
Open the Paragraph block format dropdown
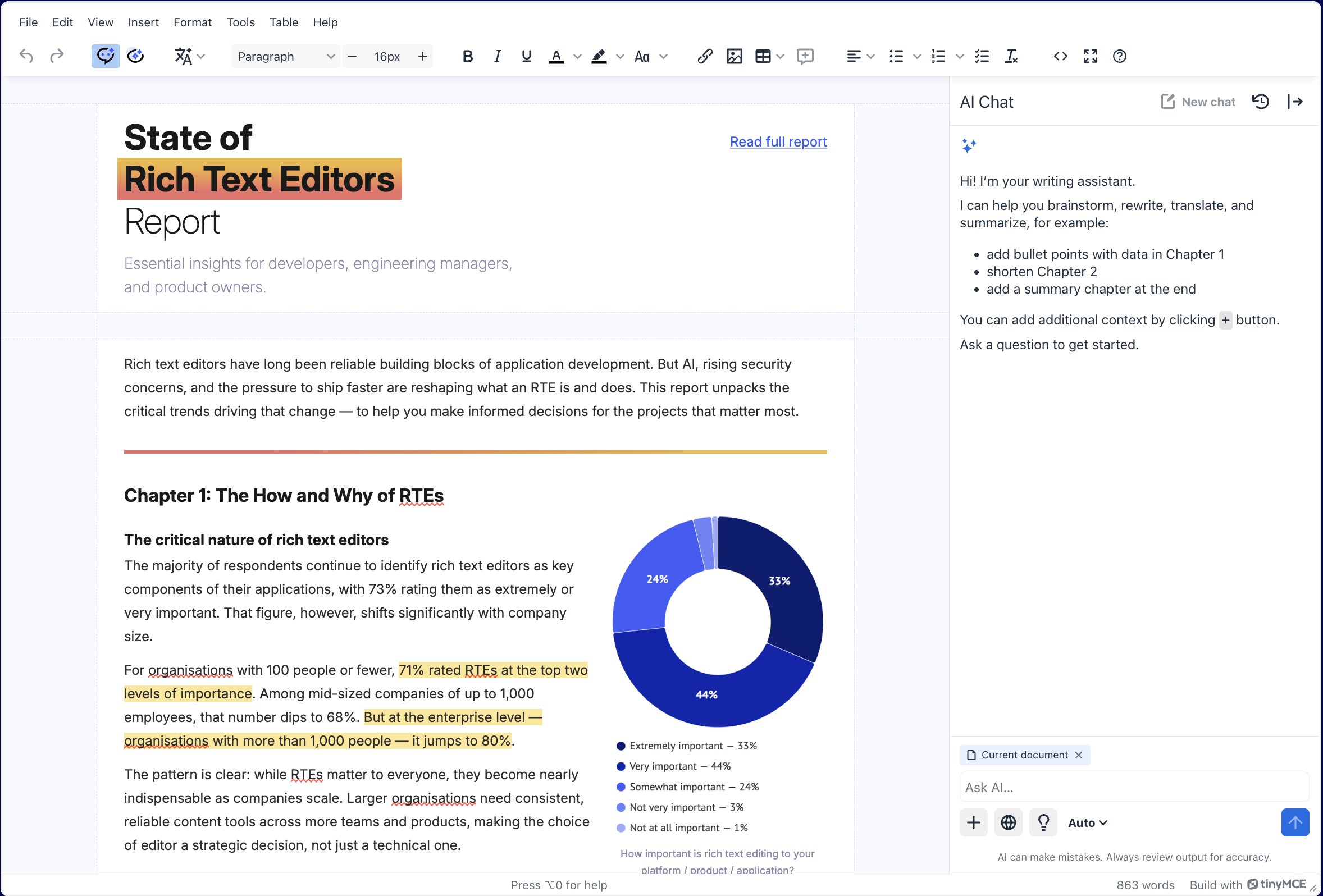pyautogui.click(x=285, y=56)
